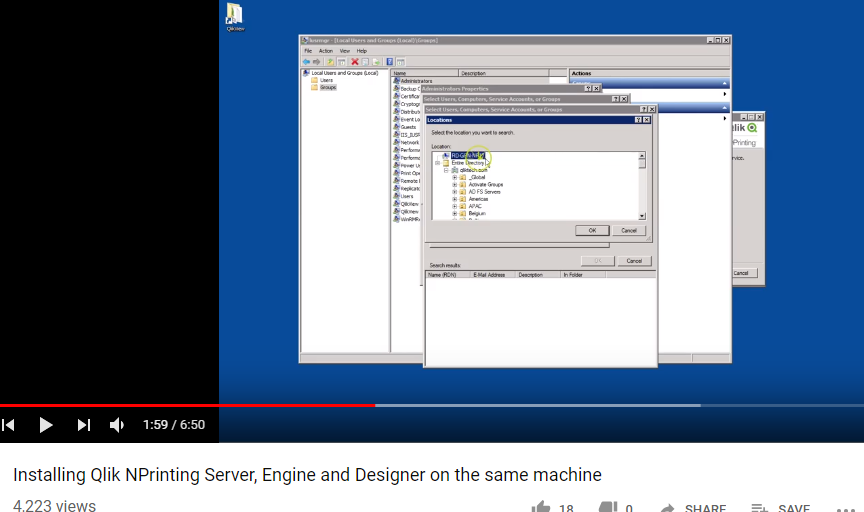The width and height of the screenshot is (864, 512).
Task: Click the video title text
Action: 307,475
